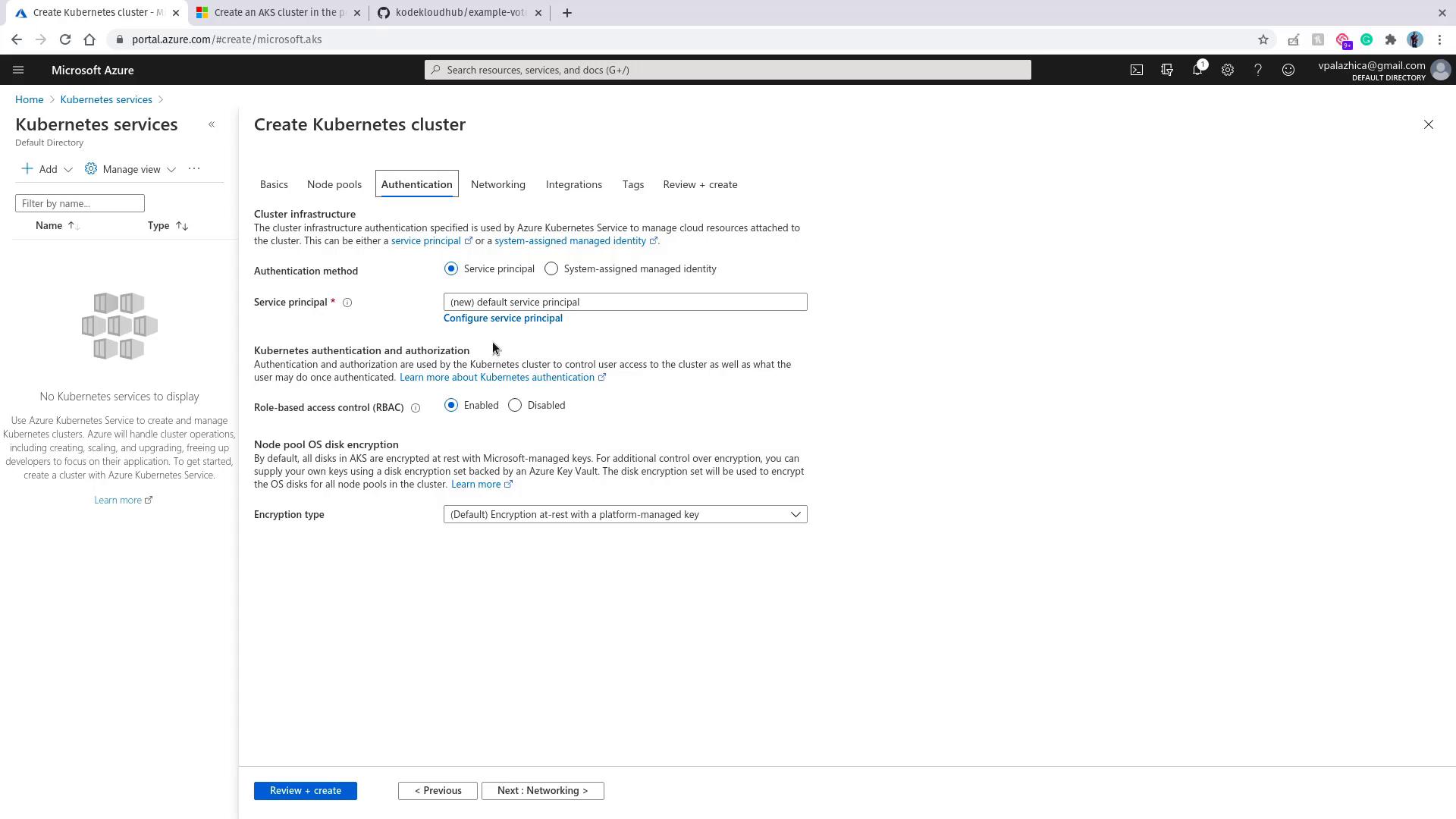Expand the Encryption type dropdown

click(625, 514)
